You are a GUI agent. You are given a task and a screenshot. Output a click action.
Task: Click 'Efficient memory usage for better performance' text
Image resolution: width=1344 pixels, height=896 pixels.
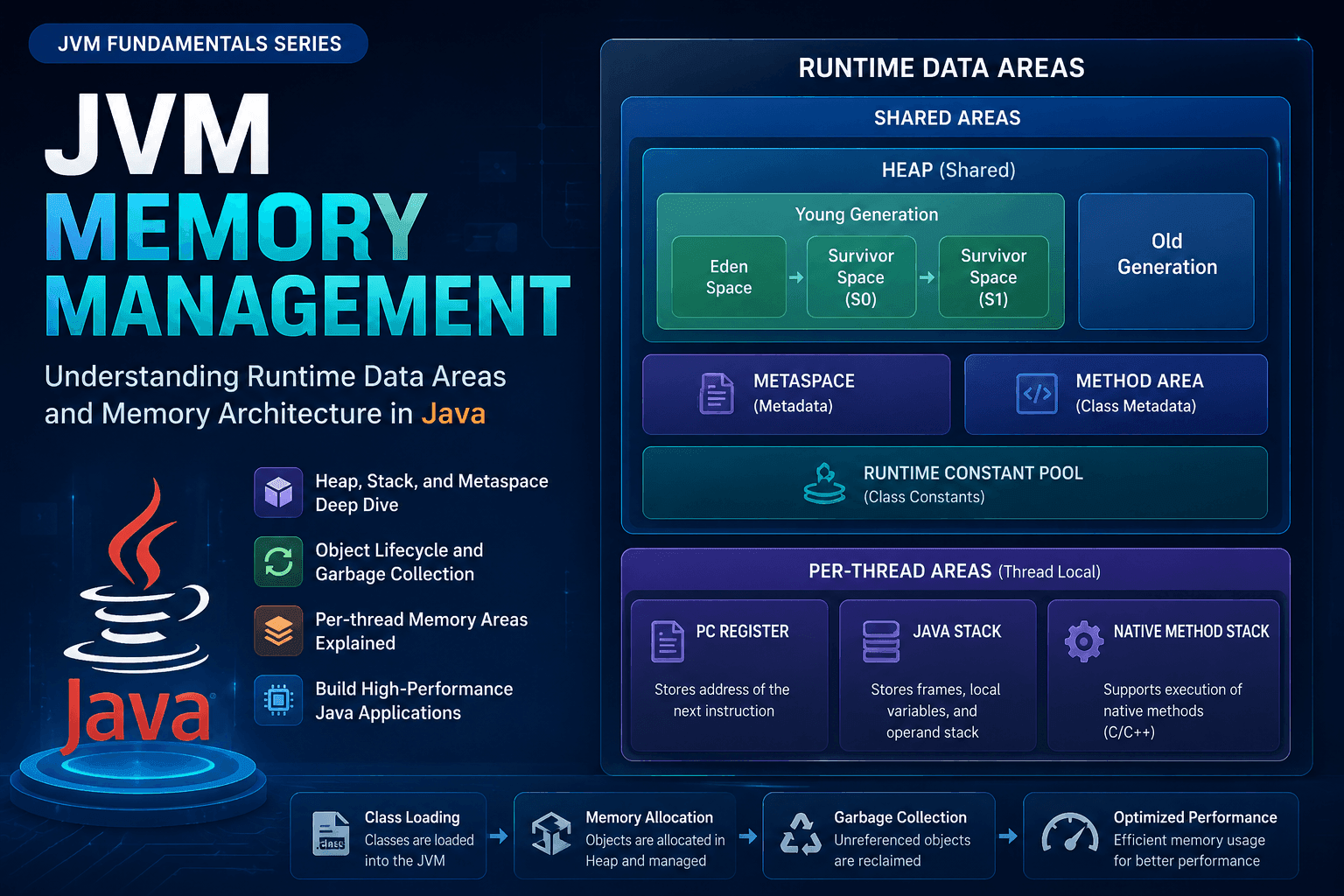pos(1189,850)
